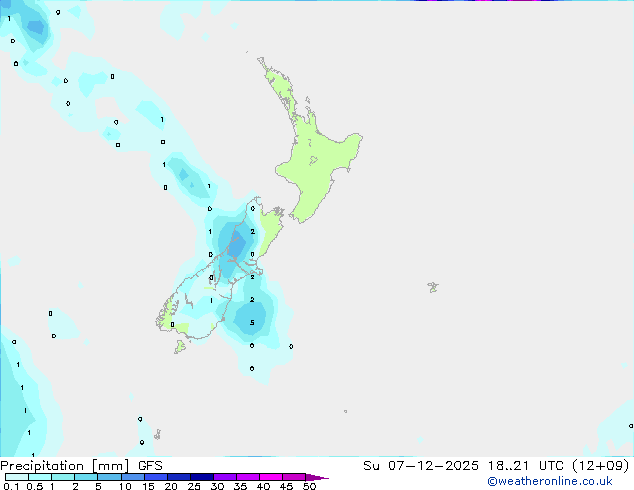Pick the 0.5–1 mm legend color swatch

40,477
